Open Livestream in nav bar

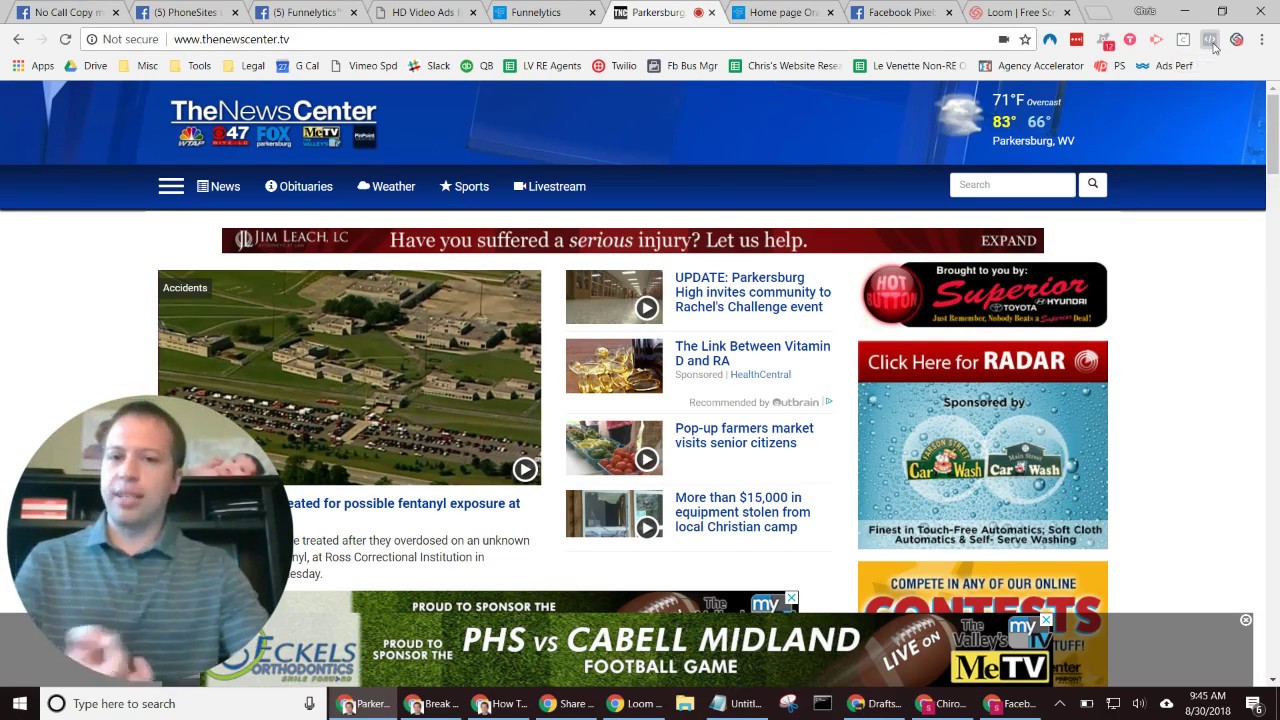[x=549, y=186]
